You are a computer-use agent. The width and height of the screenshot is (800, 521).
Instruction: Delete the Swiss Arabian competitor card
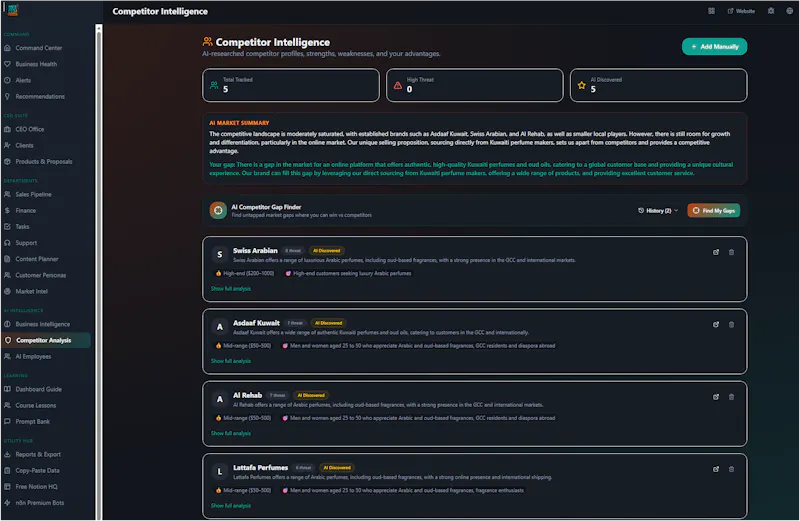tap(731, 252)
